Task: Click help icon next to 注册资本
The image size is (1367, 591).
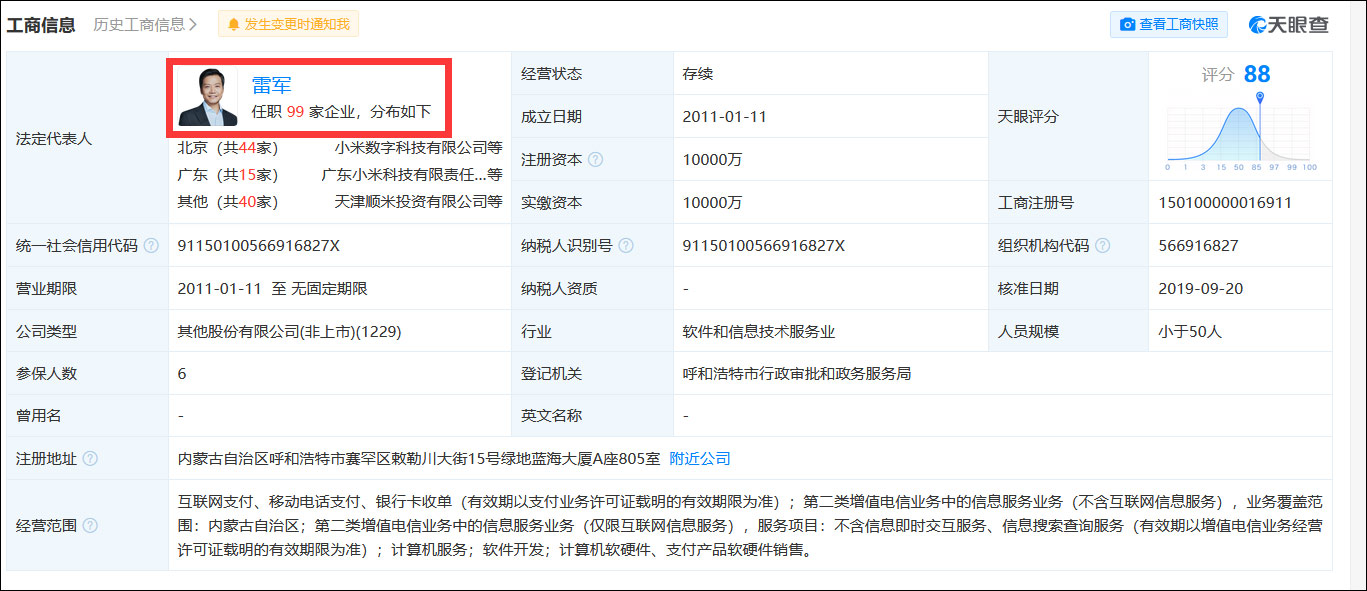Action: coord(595,160)
